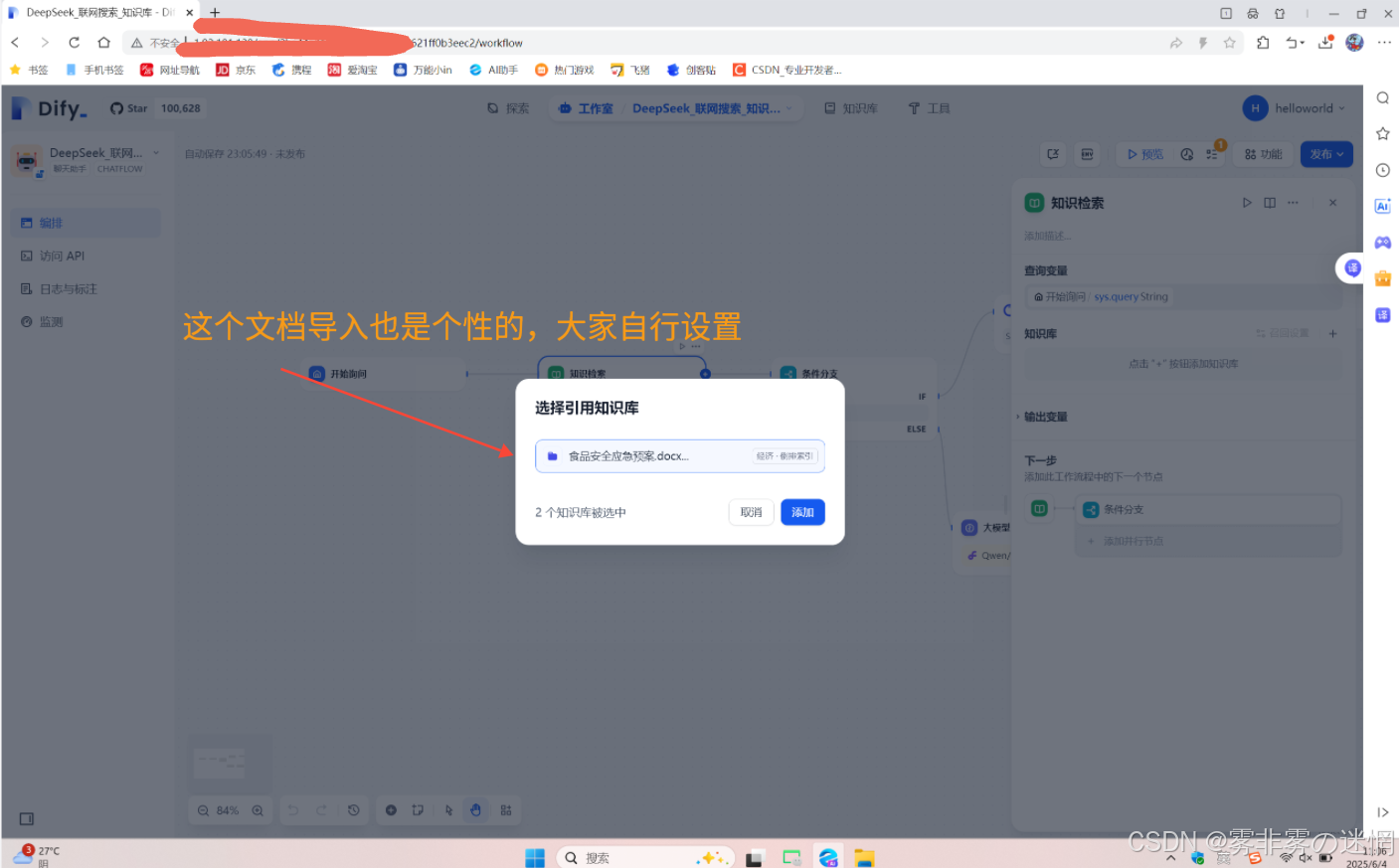Open the conversation variables icon

pos(1053,154)
